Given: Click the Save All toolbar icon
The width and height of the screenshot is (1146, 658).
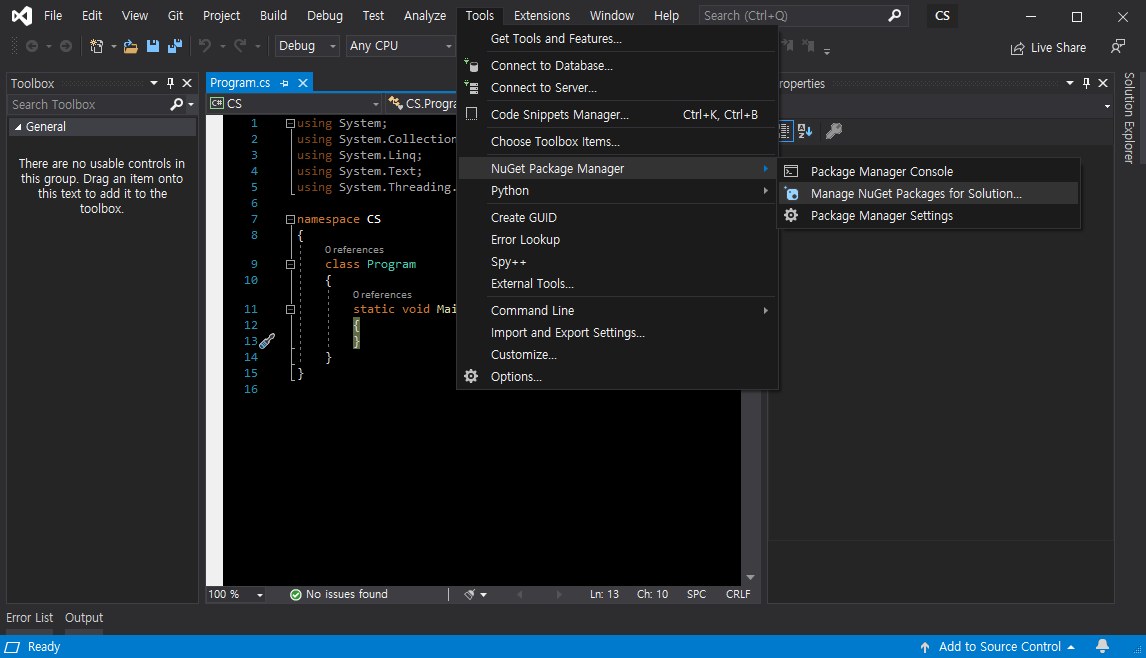Looking at the screenshot, I should [x=175, y=46].
